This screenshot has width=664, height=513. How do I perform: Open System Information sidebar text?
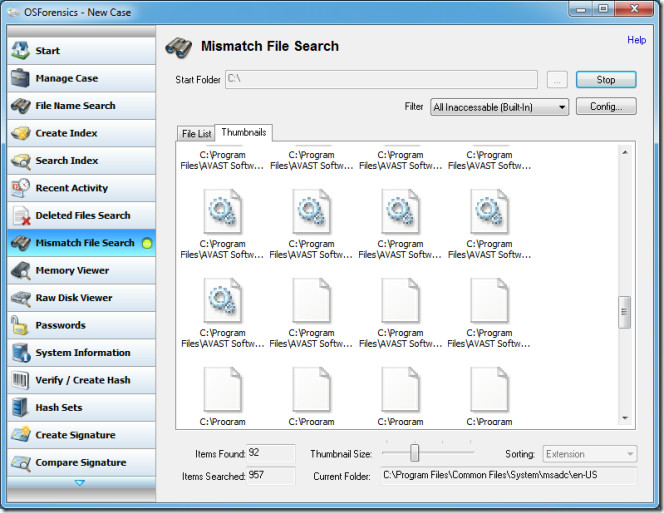tap(83, 352)
